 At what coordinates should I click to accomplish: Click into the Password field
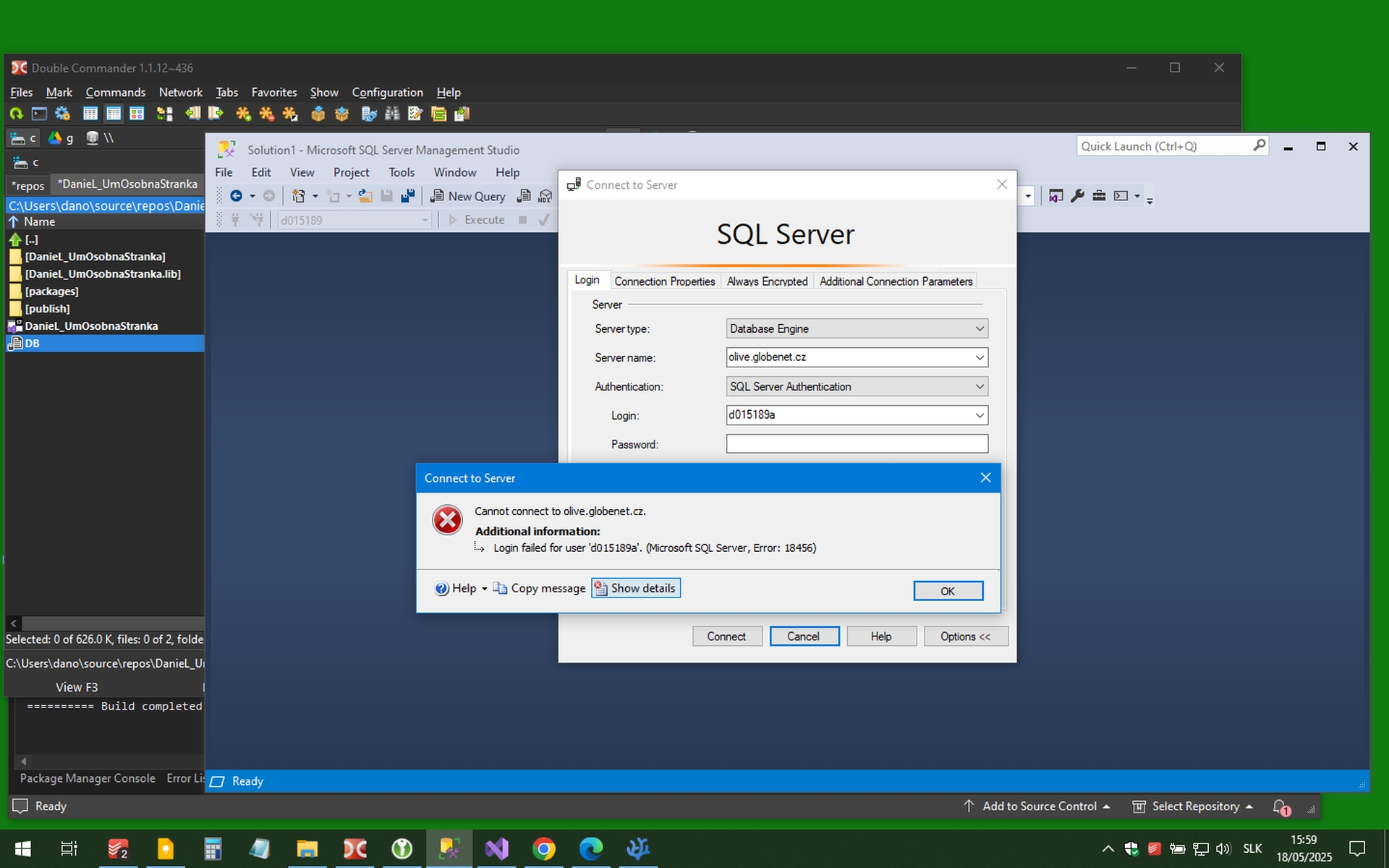[x=857, y=443]
